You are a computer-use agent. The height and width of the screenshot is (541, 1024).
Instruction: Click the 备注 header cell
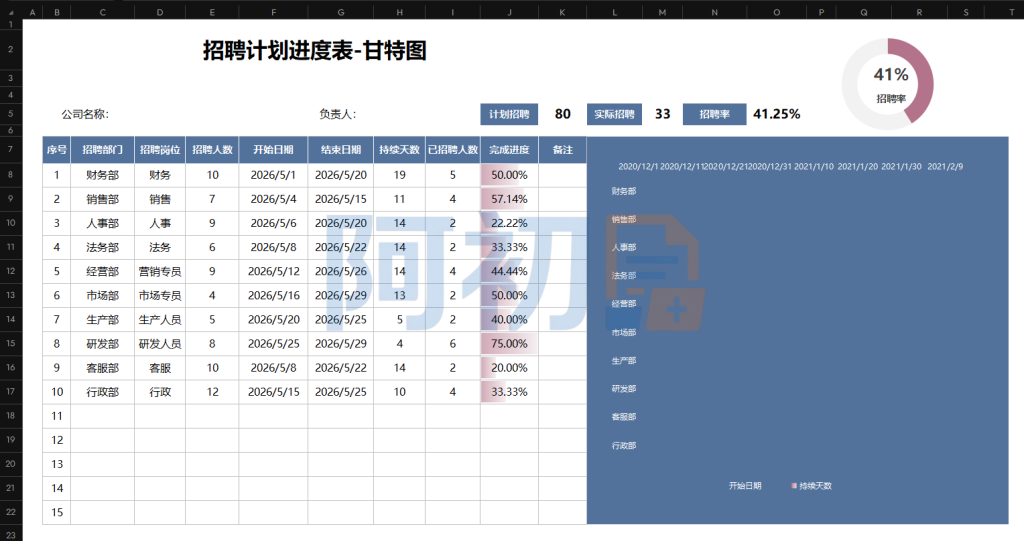pos(562,150)
